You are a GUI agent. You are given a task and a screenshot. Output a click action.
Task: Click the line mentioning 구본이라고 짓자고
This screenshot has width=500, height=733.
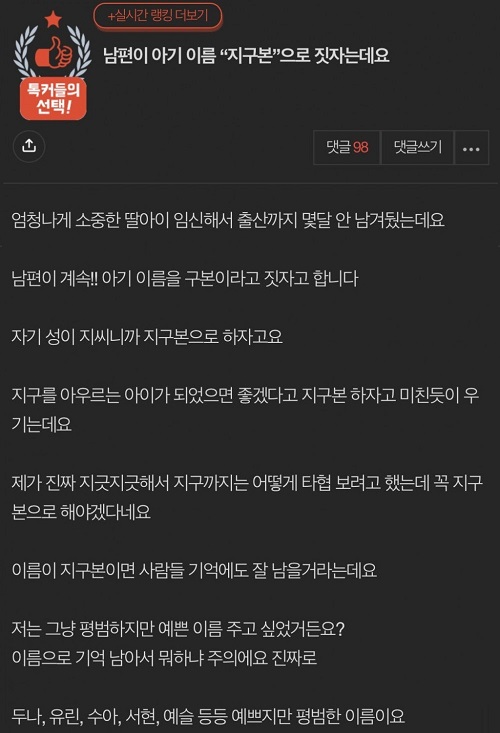point(185,278)
